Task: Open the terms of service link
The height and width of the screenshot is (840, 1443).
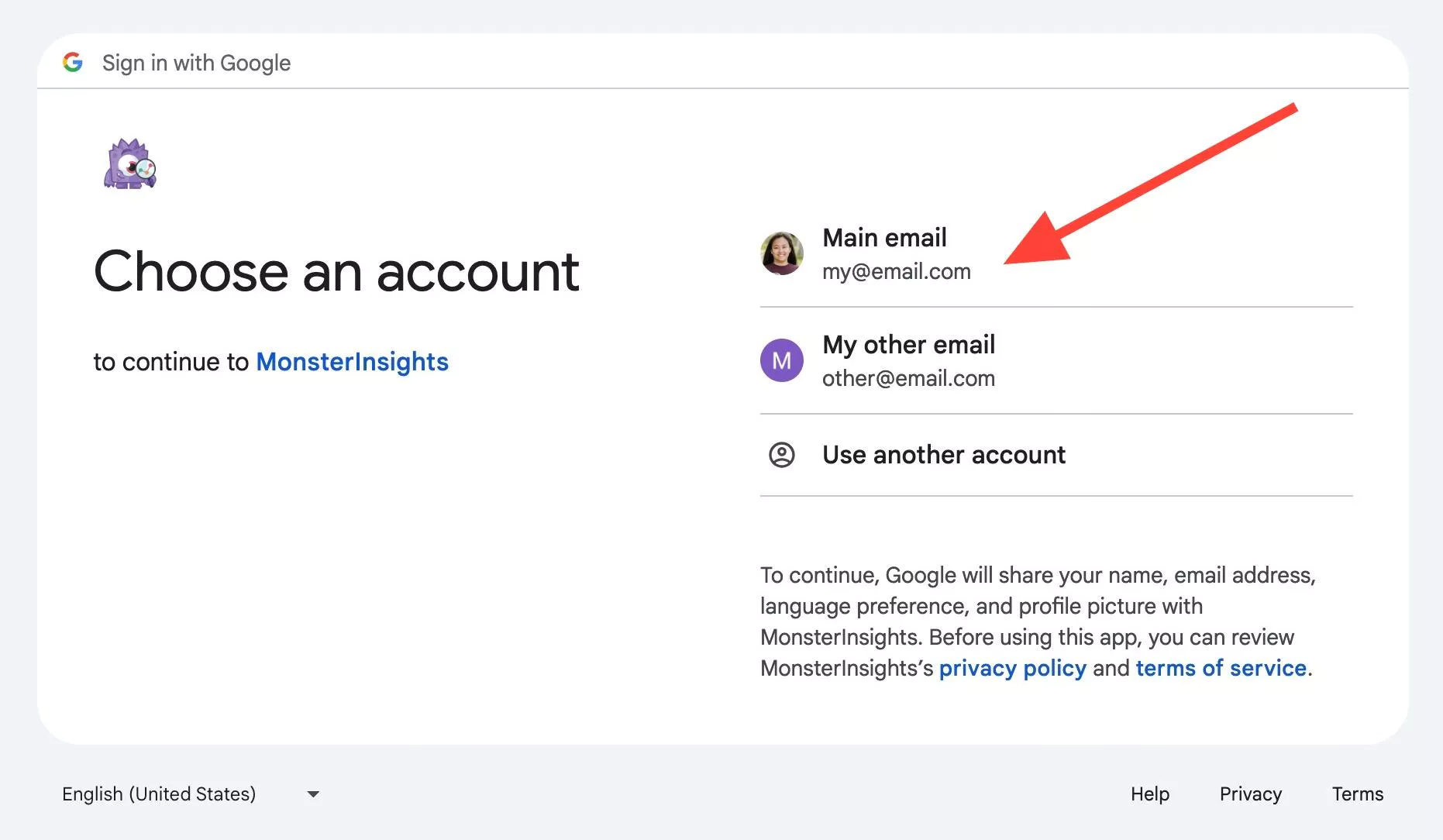Action: click(1220, 667)
